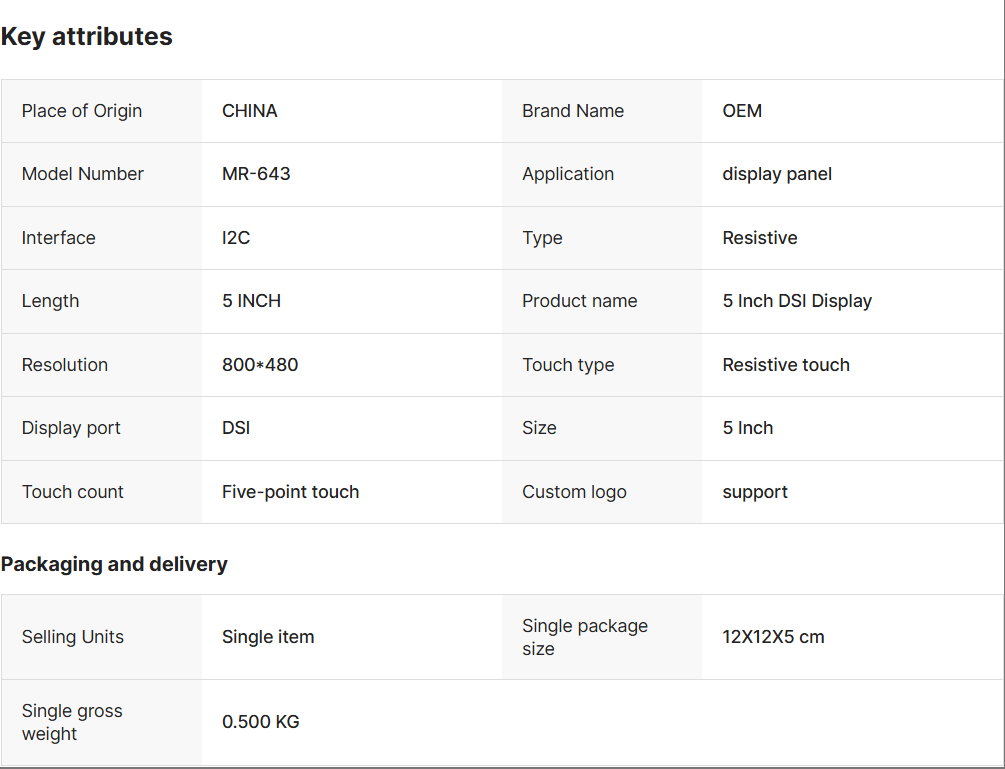Click the OEM brand name value
This screenshot has height=769, width=1005.
pyautogui.click(x=742, y=111)
